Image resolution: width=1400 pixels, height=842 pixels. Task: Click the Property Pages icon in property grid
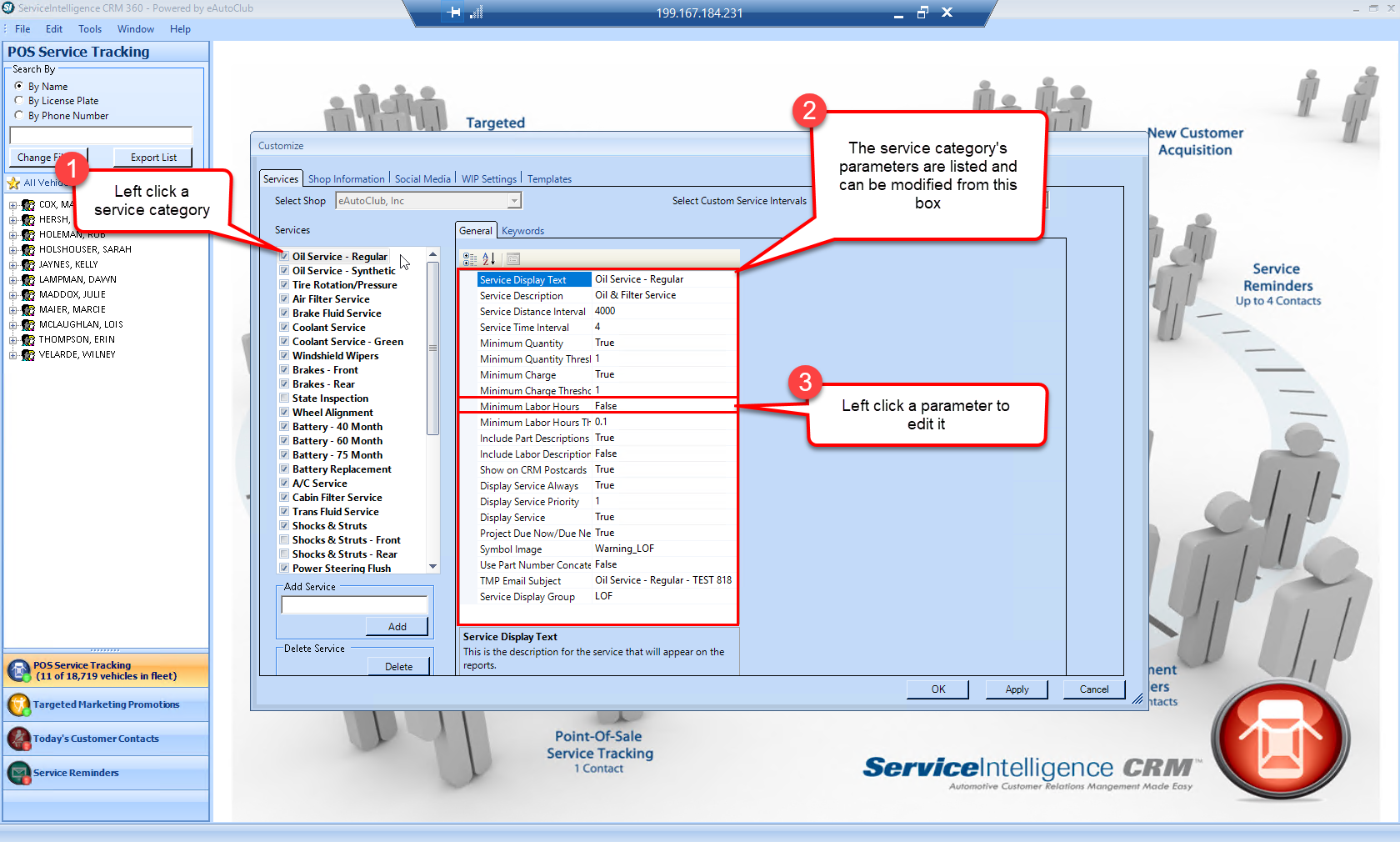tap(513, 259)
